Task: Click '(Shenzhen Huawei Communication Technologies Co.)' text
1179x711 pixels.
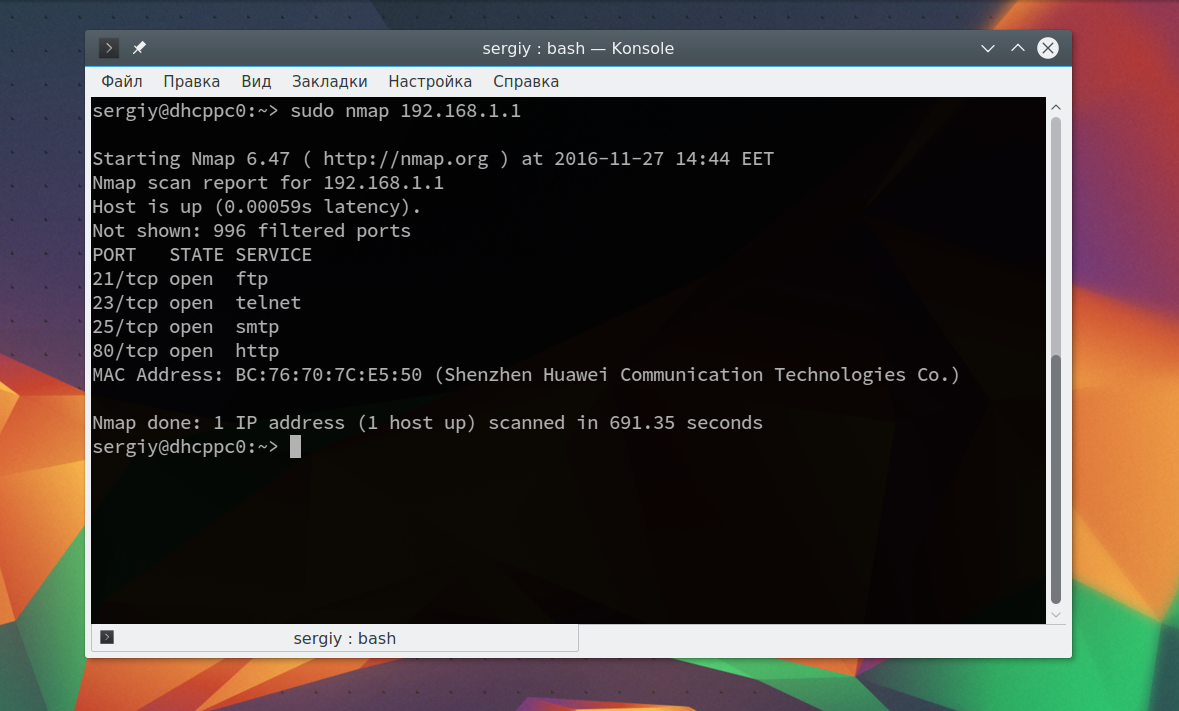Action: 697,375
